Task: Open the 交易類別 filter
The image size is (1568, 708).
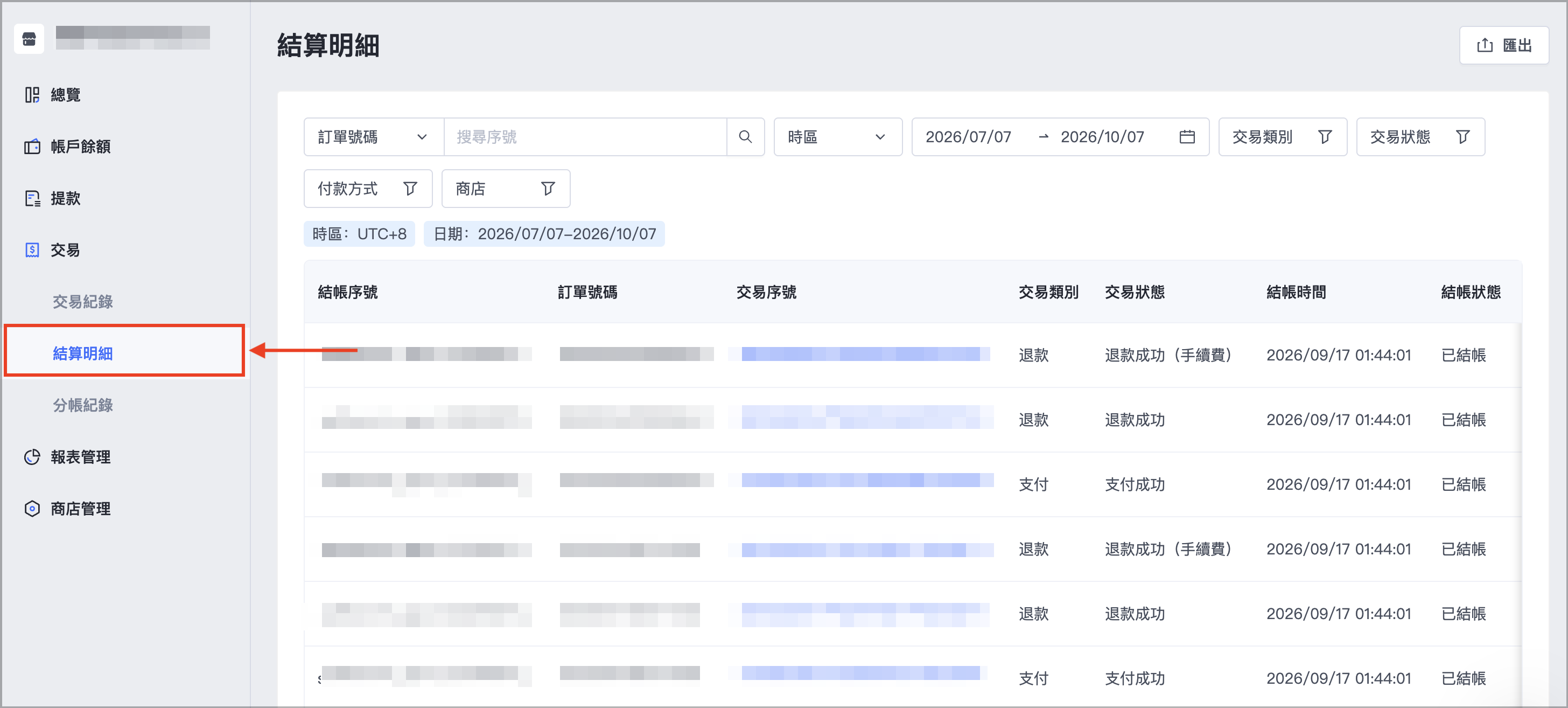Action: click(1283, 137)
